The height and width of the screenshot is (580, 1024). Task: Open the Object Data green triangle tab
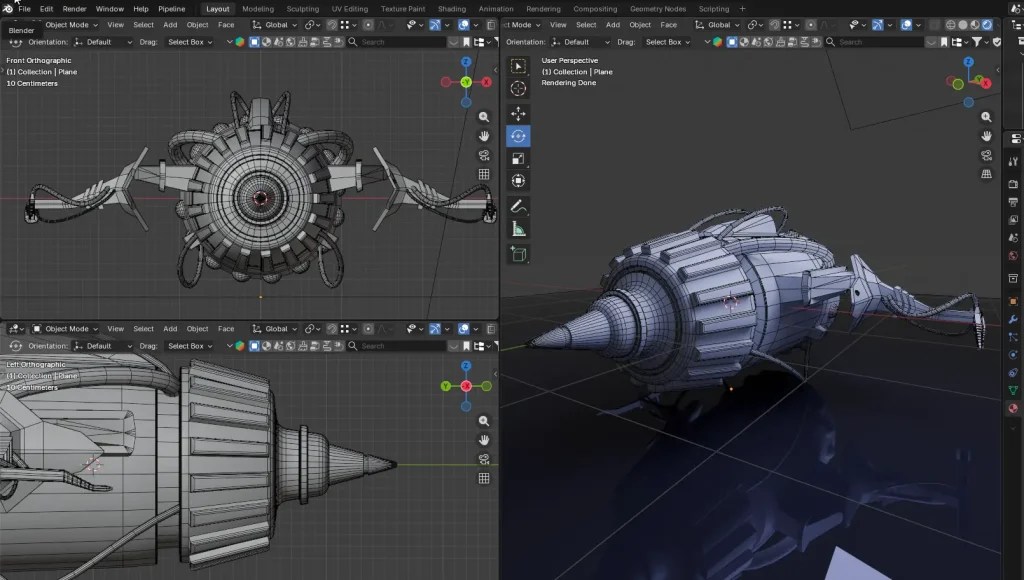[x=1013, y=390]
